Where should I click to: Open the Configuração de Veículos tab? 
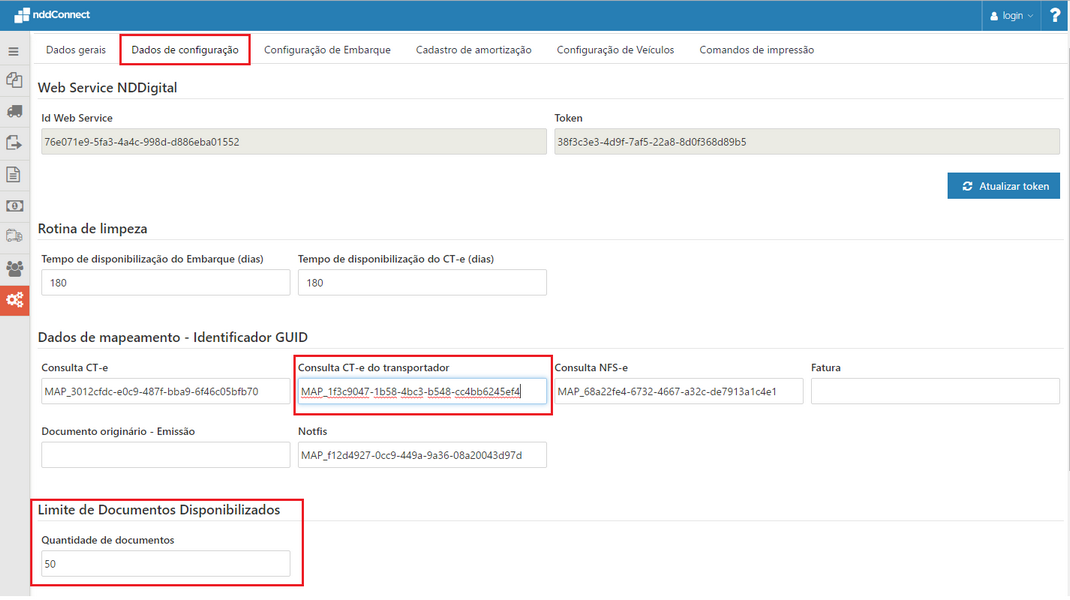(615, 49)
